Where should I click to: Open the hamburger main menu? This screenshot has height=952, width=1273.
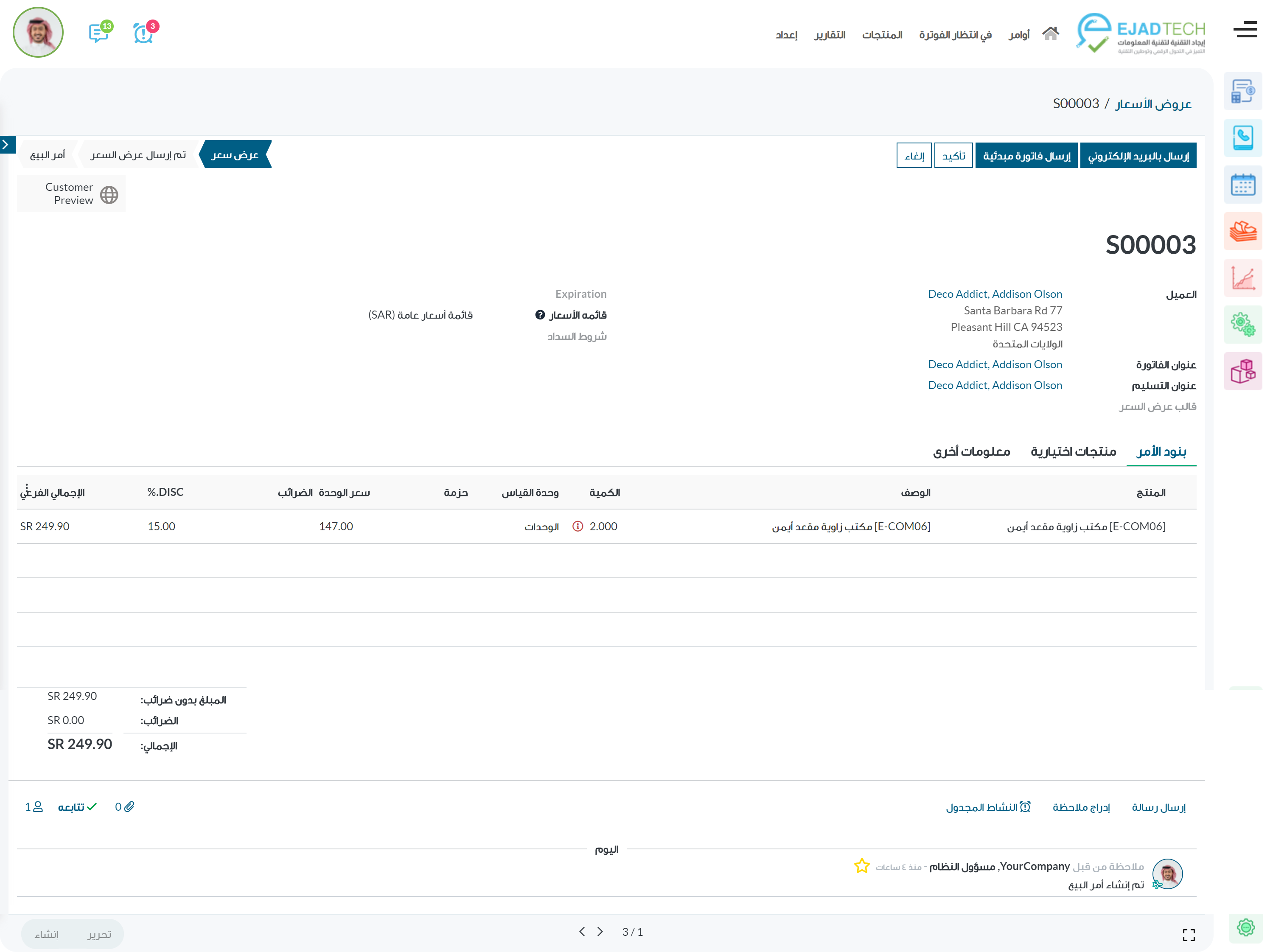[x=1245, y=30]
